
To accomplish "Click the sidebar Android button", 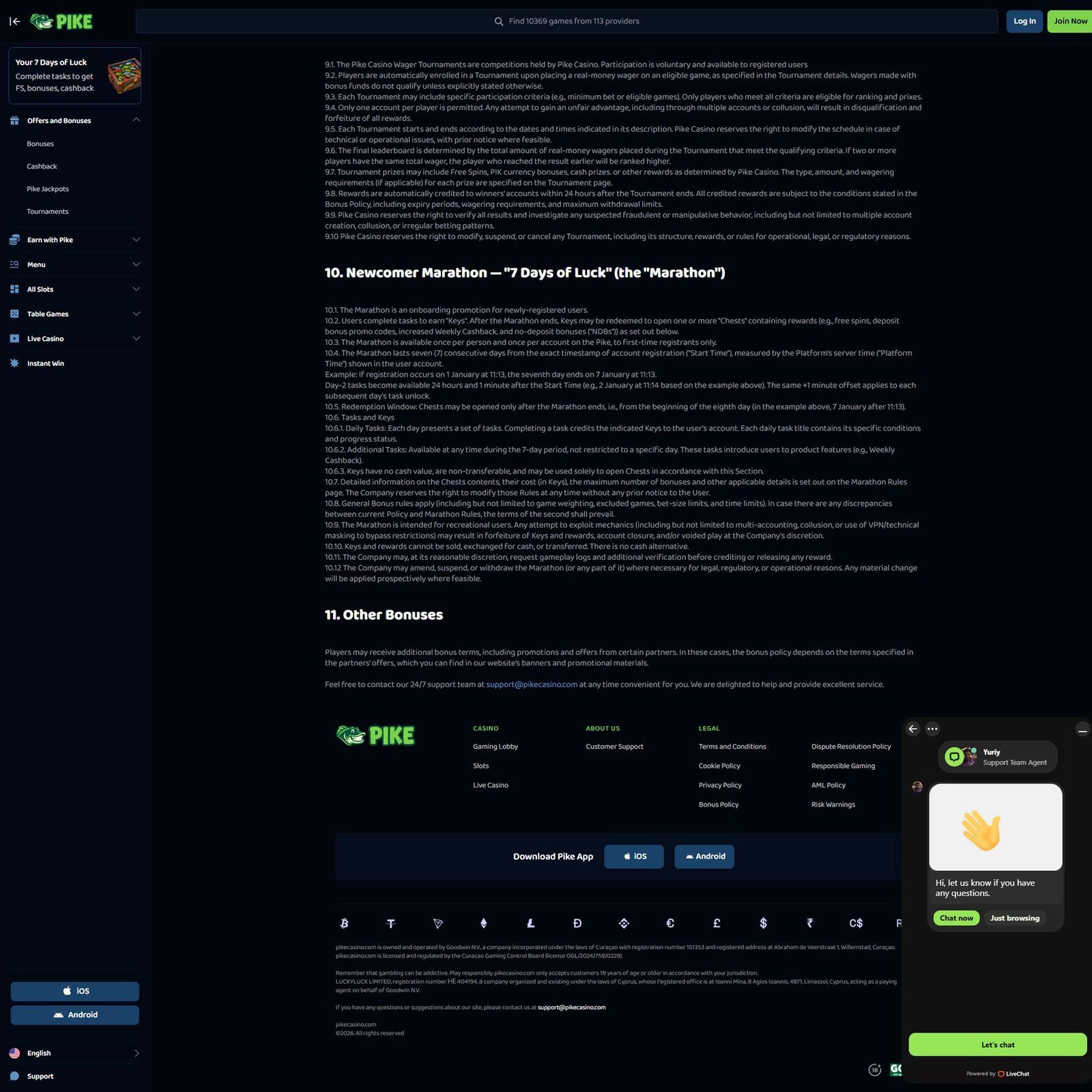I will pyautogui.click(x=75, y=1015).
